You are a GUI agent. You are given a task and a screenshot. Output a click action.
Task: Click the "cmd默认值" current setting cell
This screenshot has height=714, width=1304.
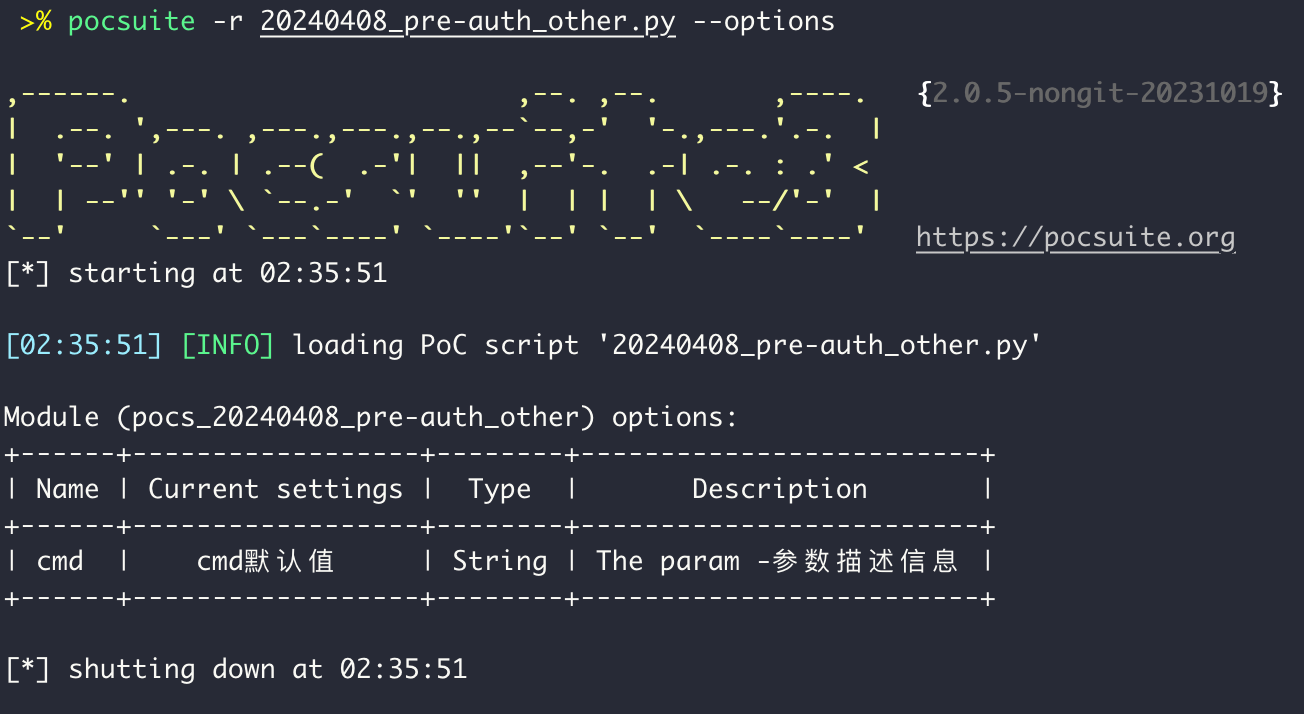click(265, 561)
